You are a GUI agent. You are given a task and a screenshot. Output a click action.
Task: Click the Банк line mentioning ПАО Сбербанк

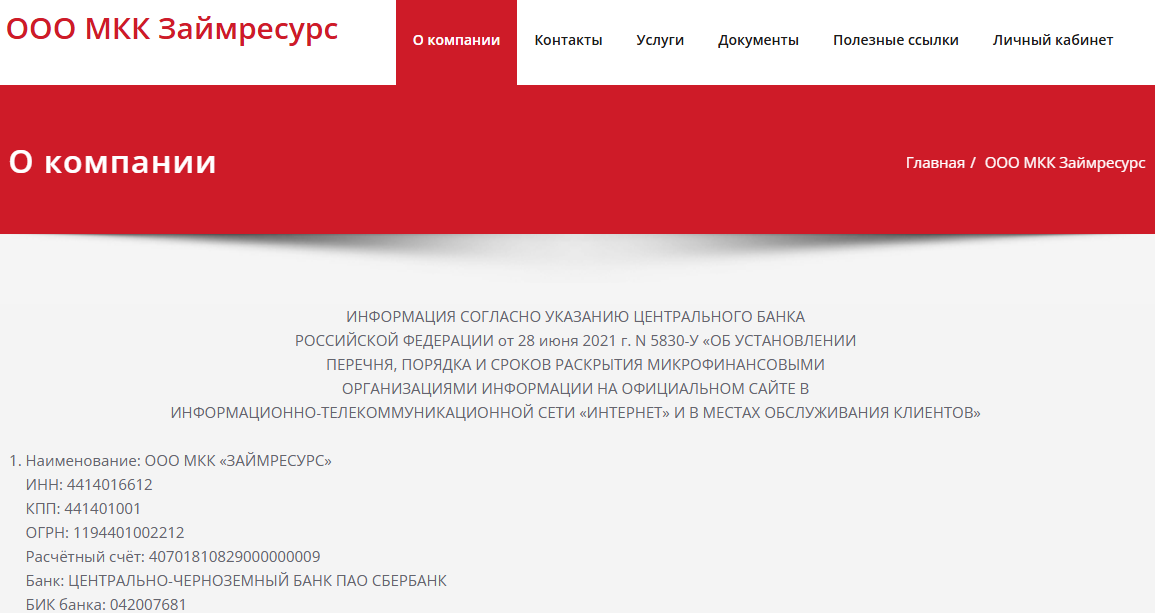click(236, 581)
